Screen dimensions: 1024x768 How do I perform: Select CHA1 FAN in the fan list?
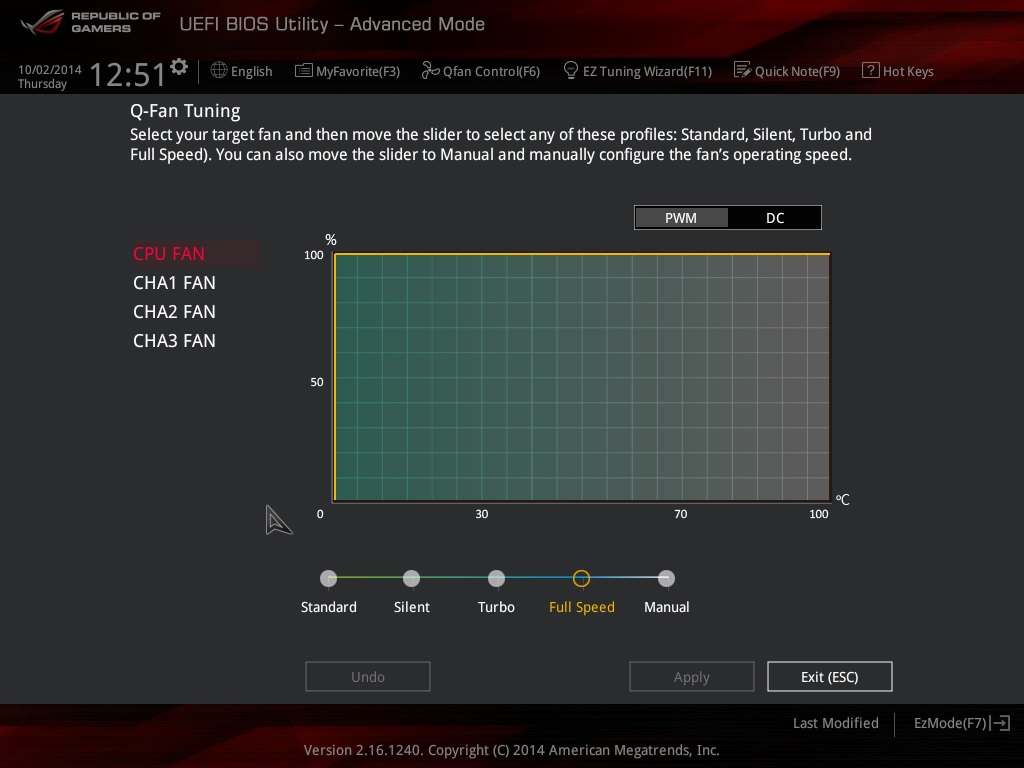pos(174,283)
